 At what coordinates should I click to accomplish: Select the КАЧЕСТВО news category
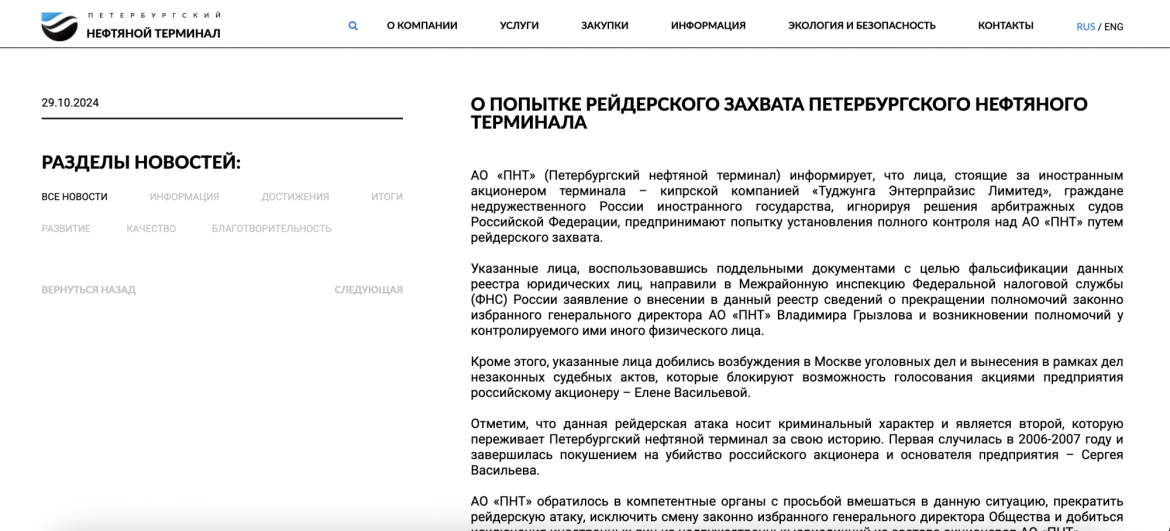click(151, 229)
